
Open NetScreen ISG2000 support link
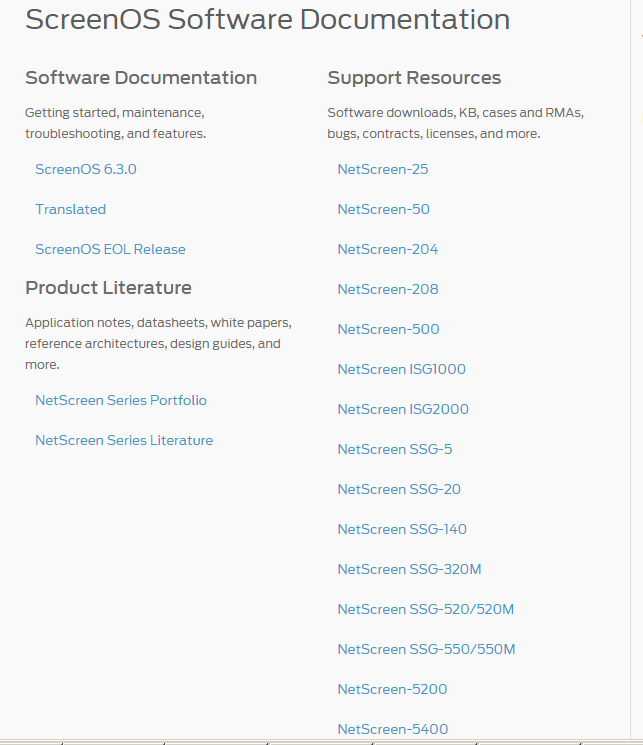tap(403, 409)
